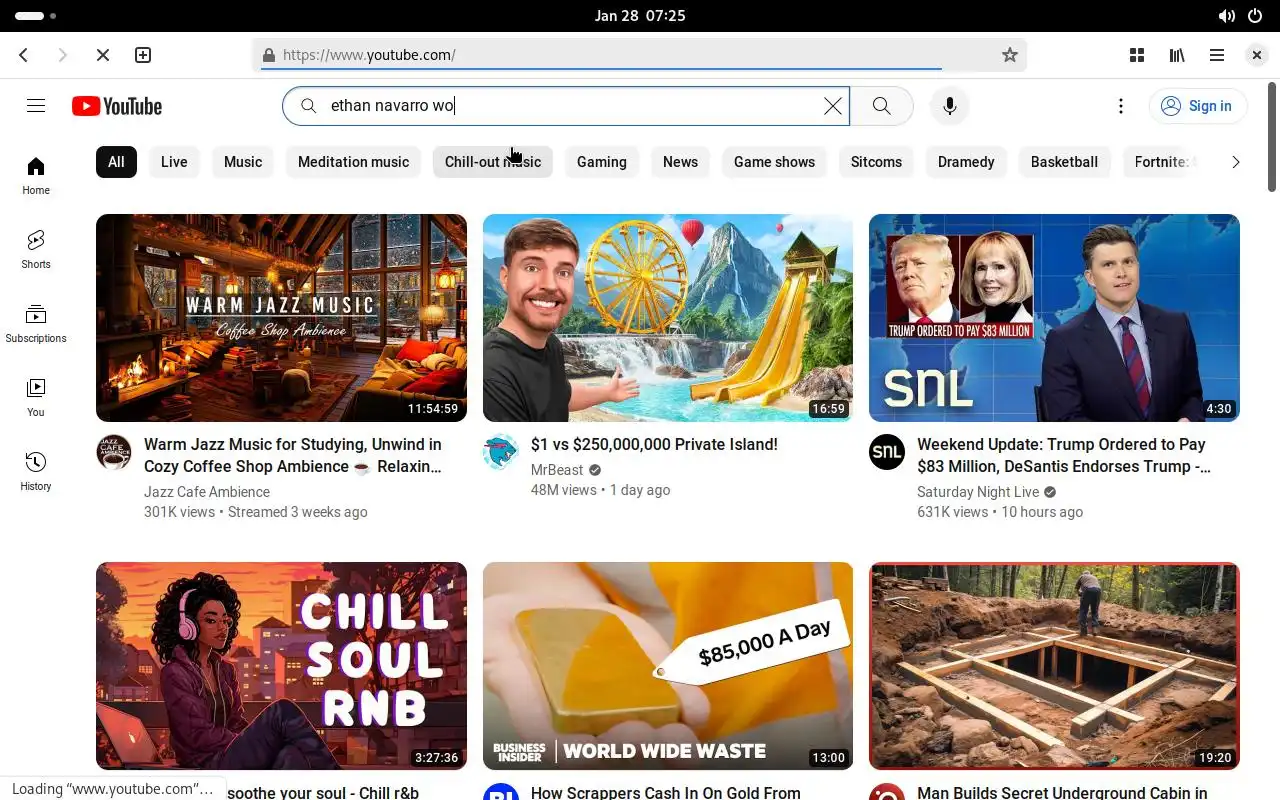Select the Live category chip
This screenshot has height=800, width=1280.
coord(174,162)
